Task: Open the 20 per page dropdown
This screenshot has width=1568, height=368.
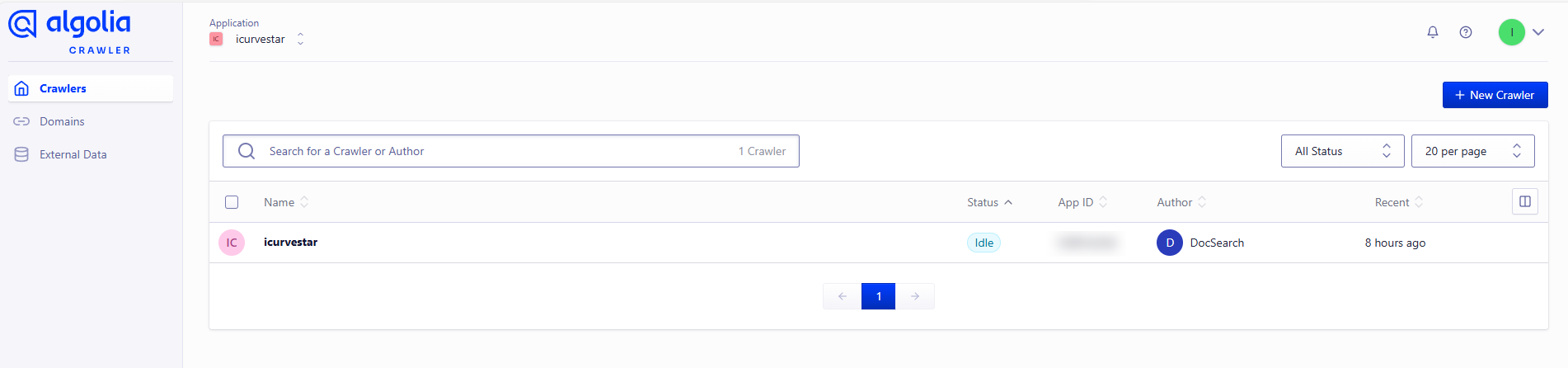Action: click(x=1472, y=151)
